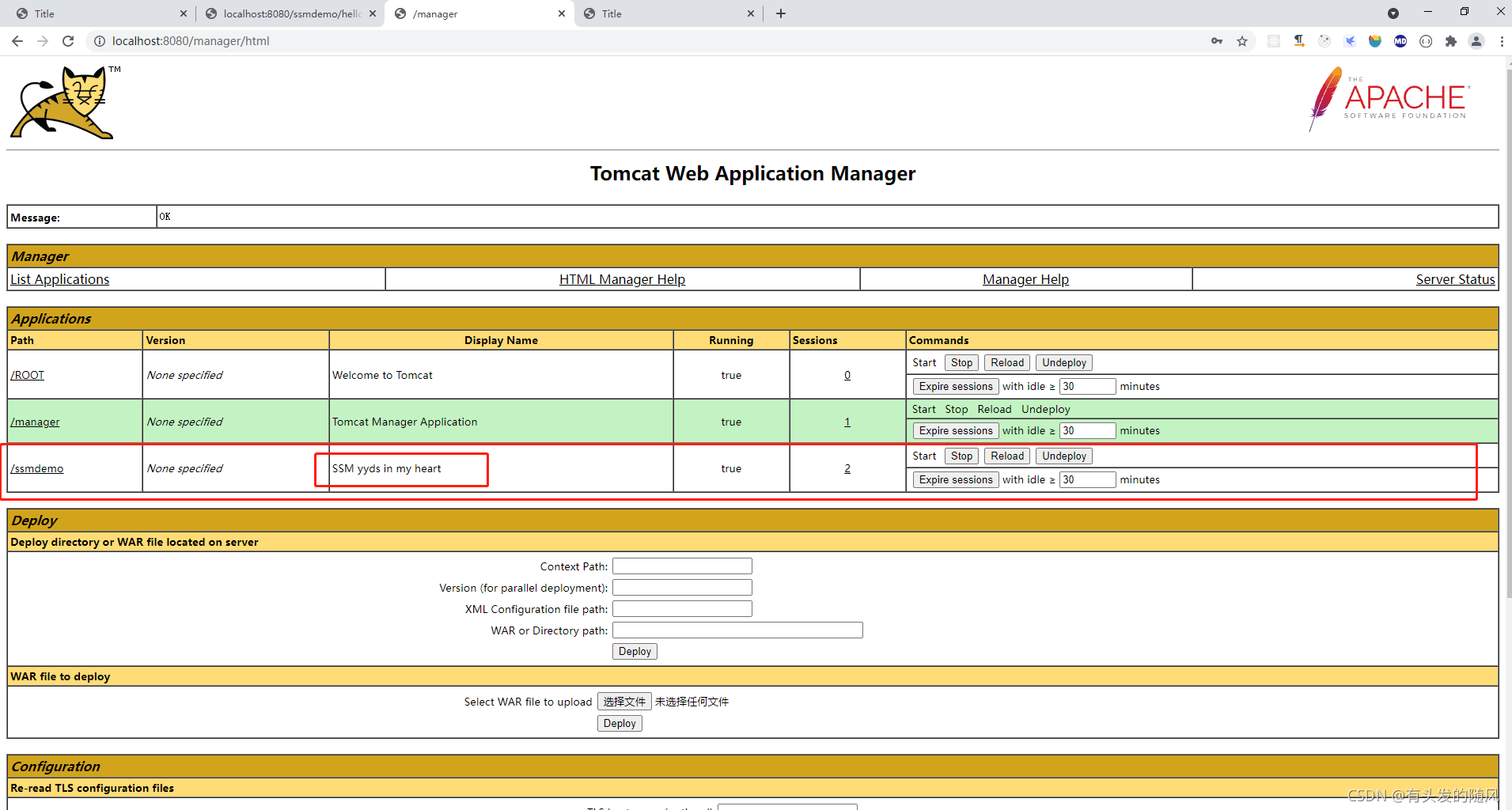
Task: Switch to the localhost:8080/ssmdemo tab
Action: pyautogui.click(x=290, y=13)
